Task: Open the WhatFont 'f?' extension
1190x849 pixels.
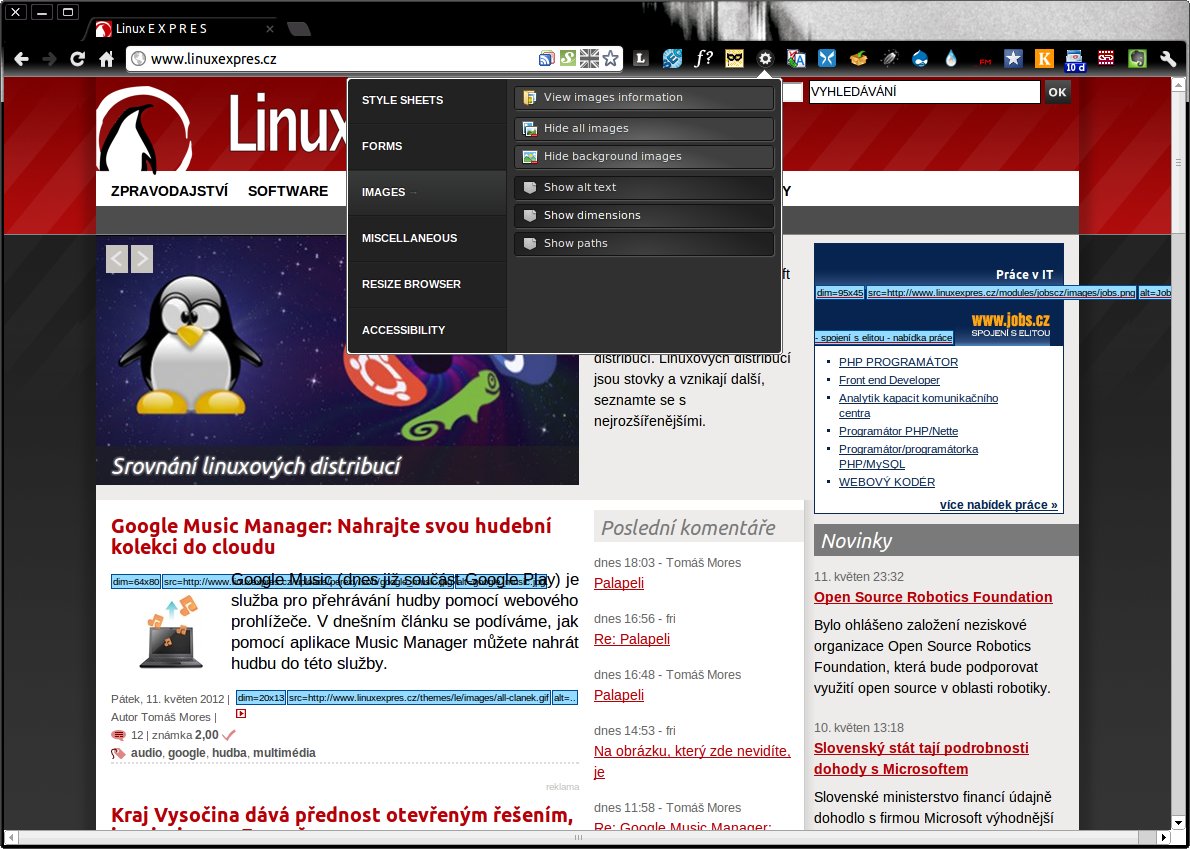Action: click(x=704, y=59)
